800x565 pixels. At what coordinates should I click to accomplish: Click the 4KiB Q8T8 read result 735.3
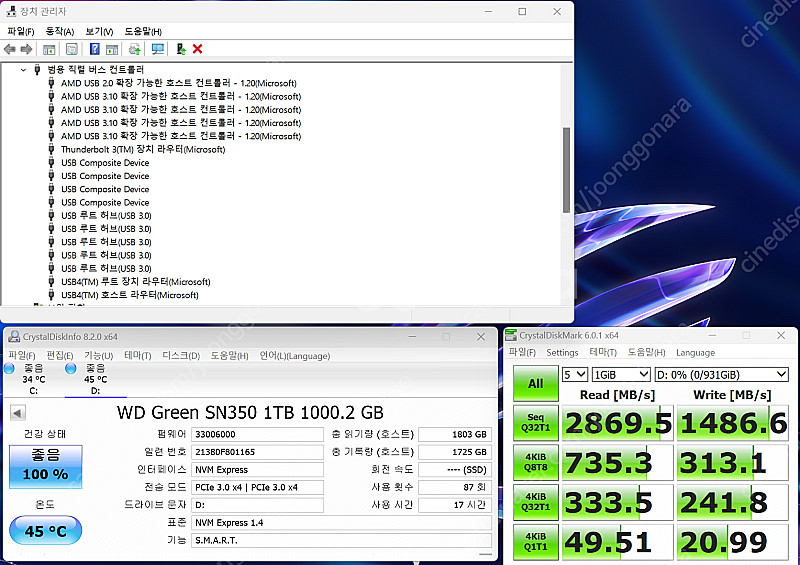[x=617, y=462]
